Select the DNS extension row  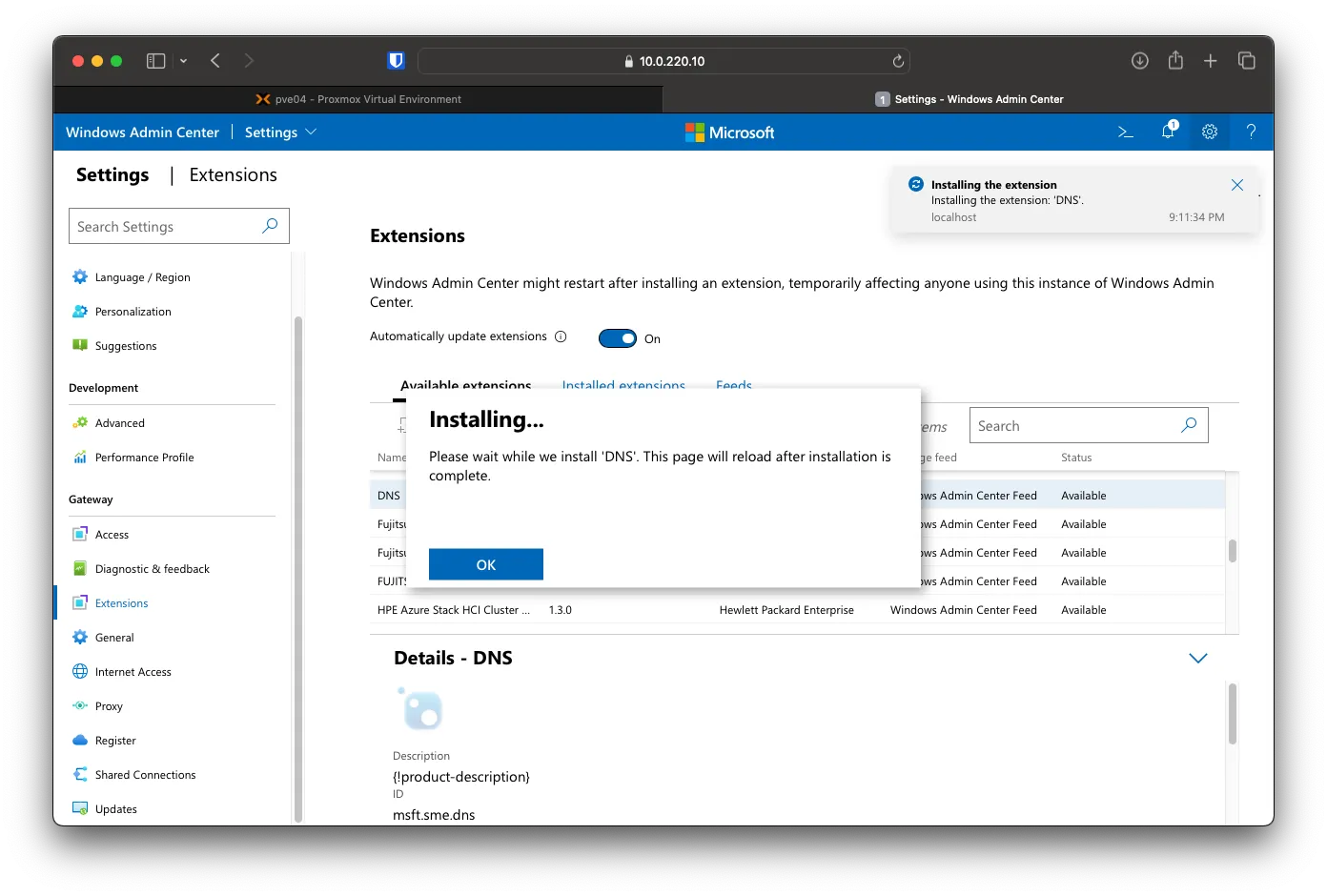click(797, 496)
